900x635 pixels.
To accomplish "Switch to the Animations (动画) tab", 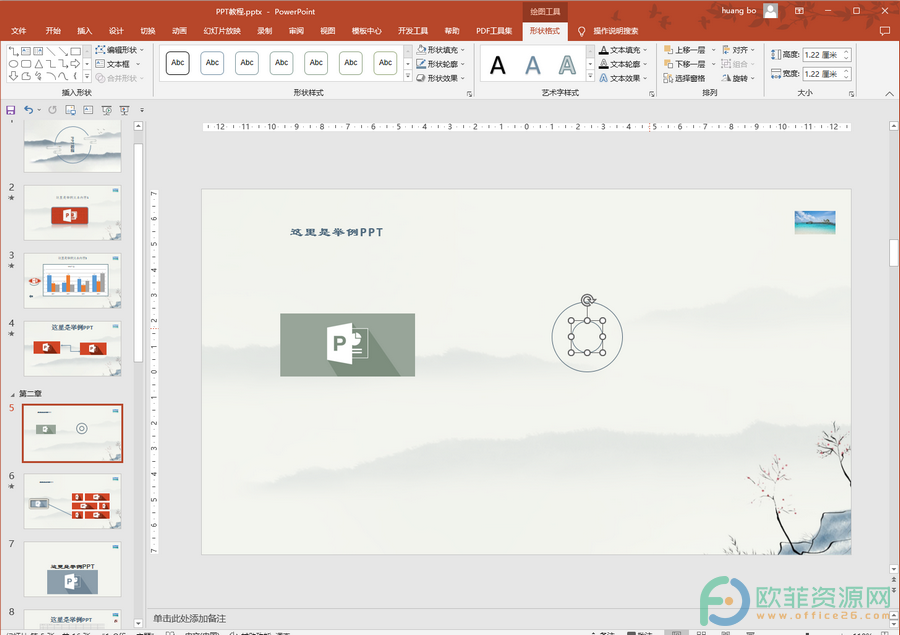I will (179, 30).
